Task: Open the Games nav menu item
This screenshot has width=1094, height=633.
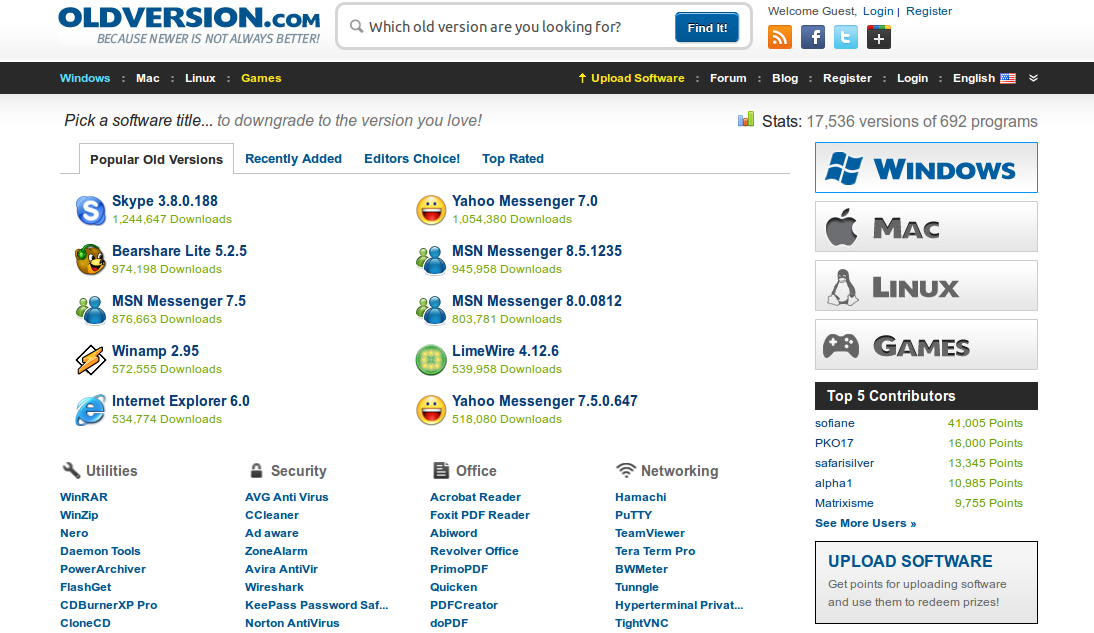Action: (261, 78)
